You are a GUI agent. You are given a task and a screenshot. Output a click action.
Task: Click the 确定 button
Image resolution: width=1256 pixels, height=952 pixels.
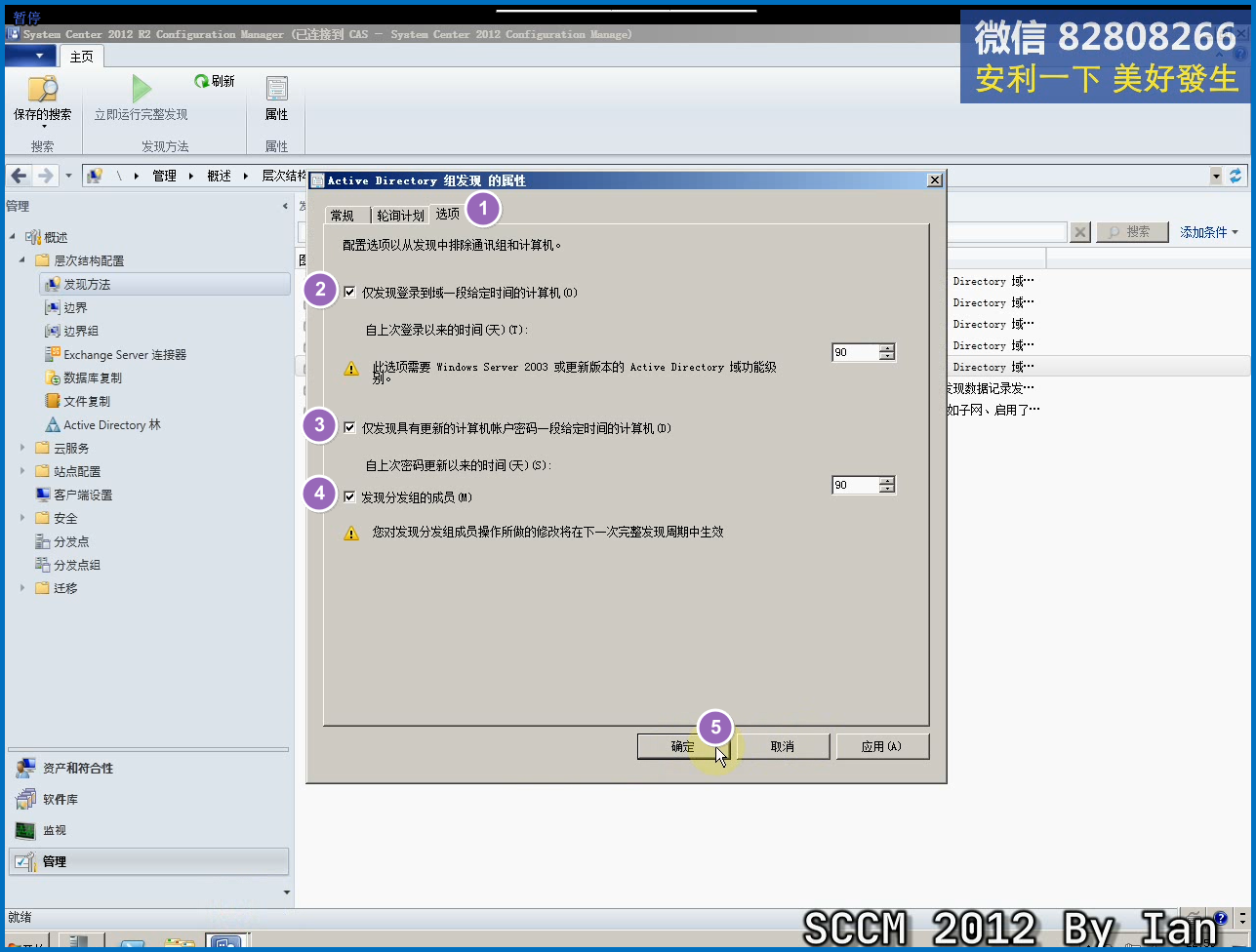683,746
